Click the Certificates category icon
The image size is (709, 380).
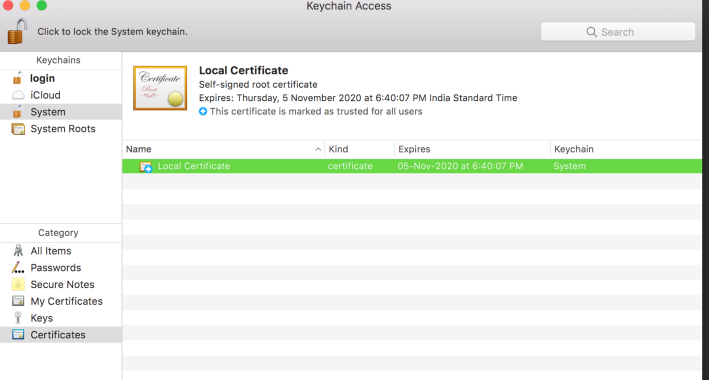(x=18, y=335)
